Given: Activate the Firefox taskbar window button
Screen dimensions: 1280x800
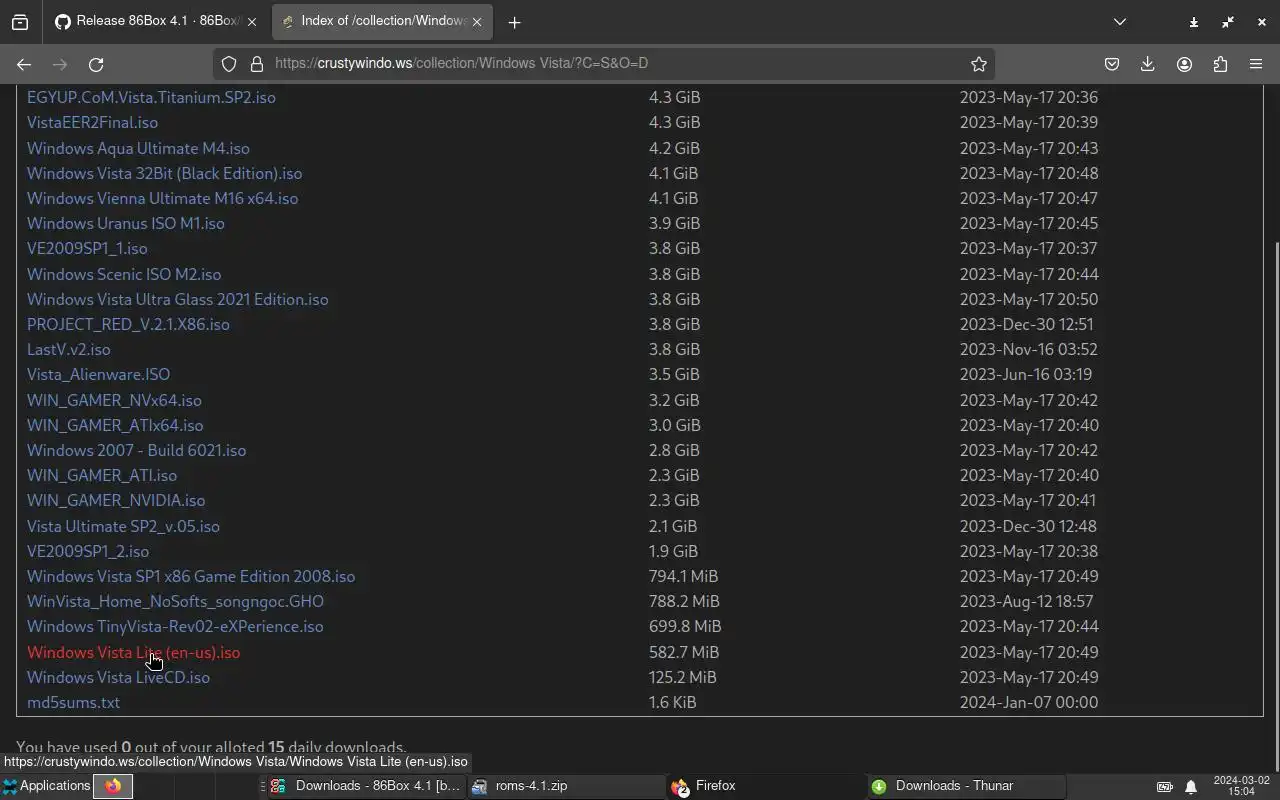Looking at the screenshot, I should tap(765, 786).
